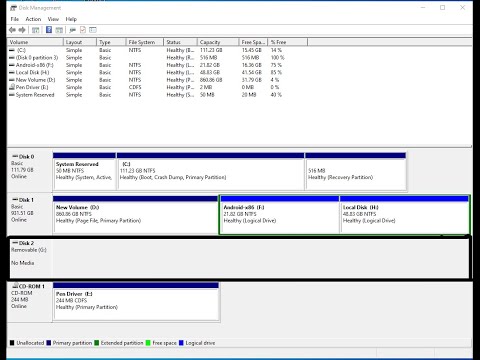Click the 100 % free cell

click(x=277, y=58)
